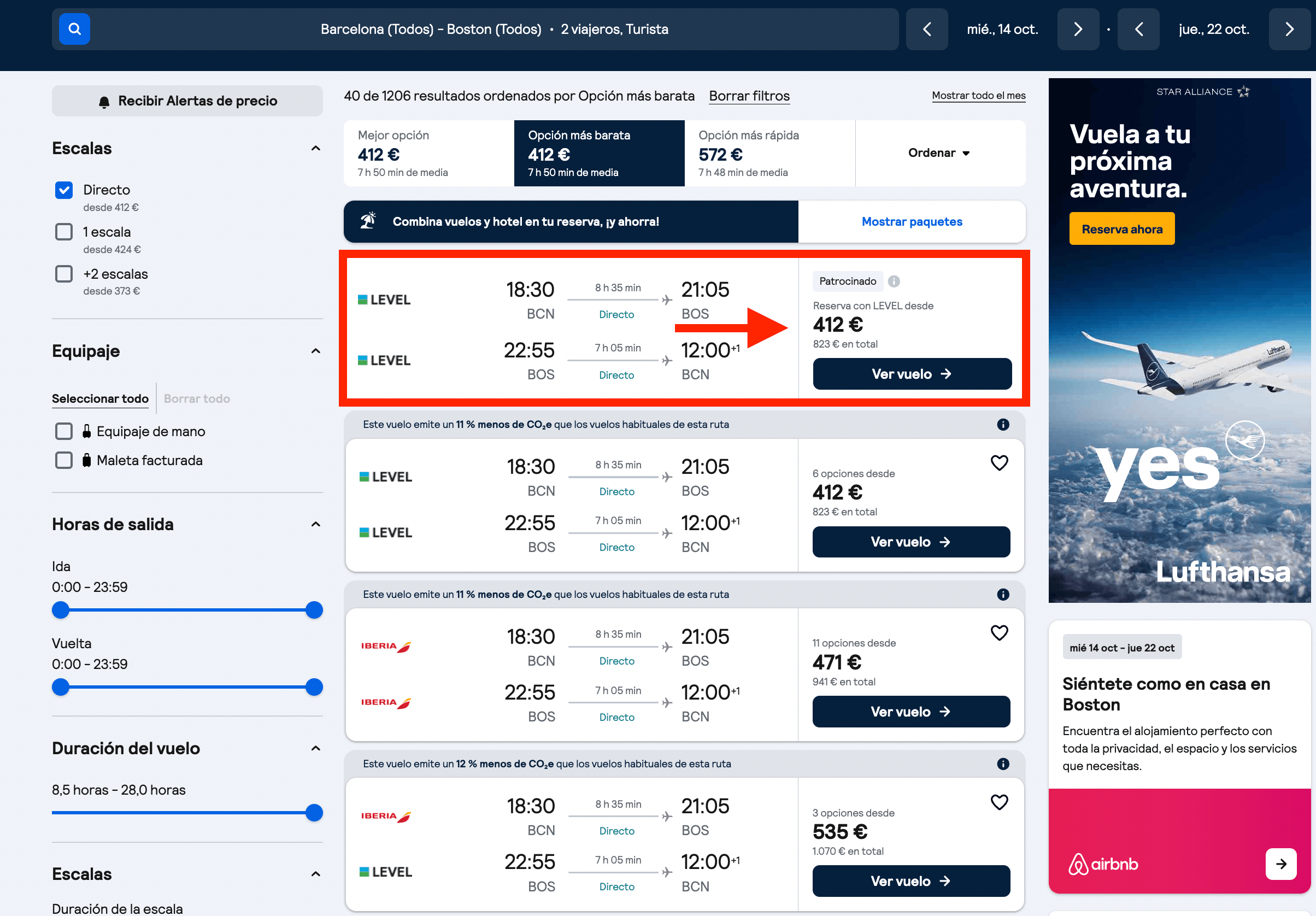
Task: Click Patrocinado label on sponsored card
Action: 848,281
